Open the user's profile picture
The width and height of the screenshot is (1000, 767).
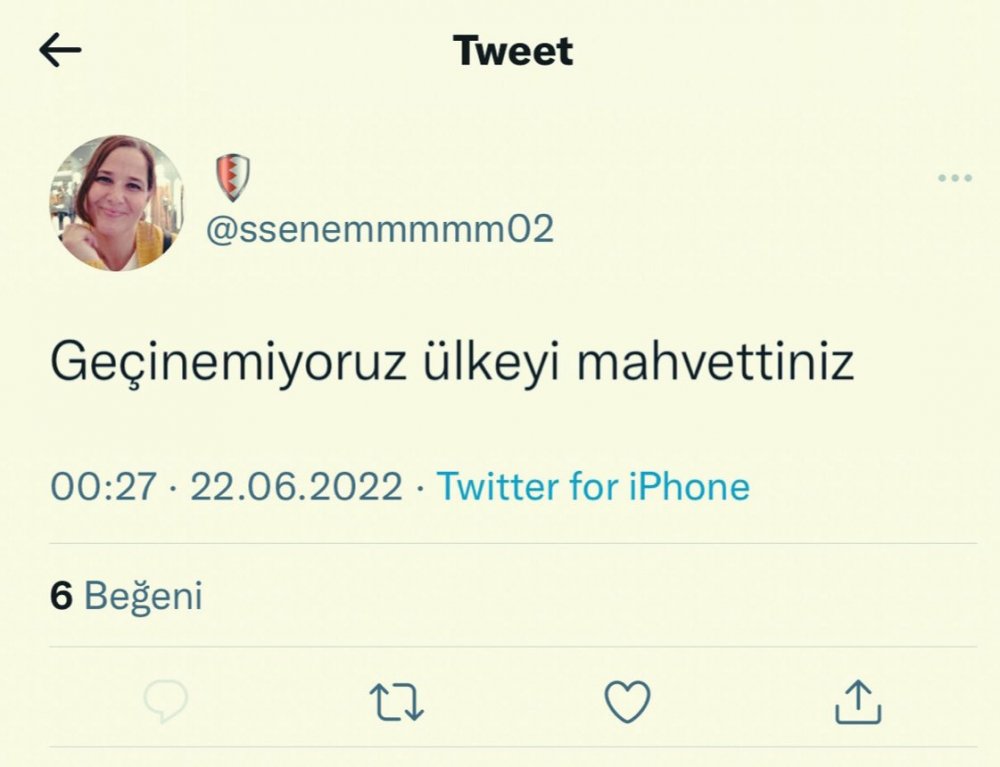tap(116, 204)
